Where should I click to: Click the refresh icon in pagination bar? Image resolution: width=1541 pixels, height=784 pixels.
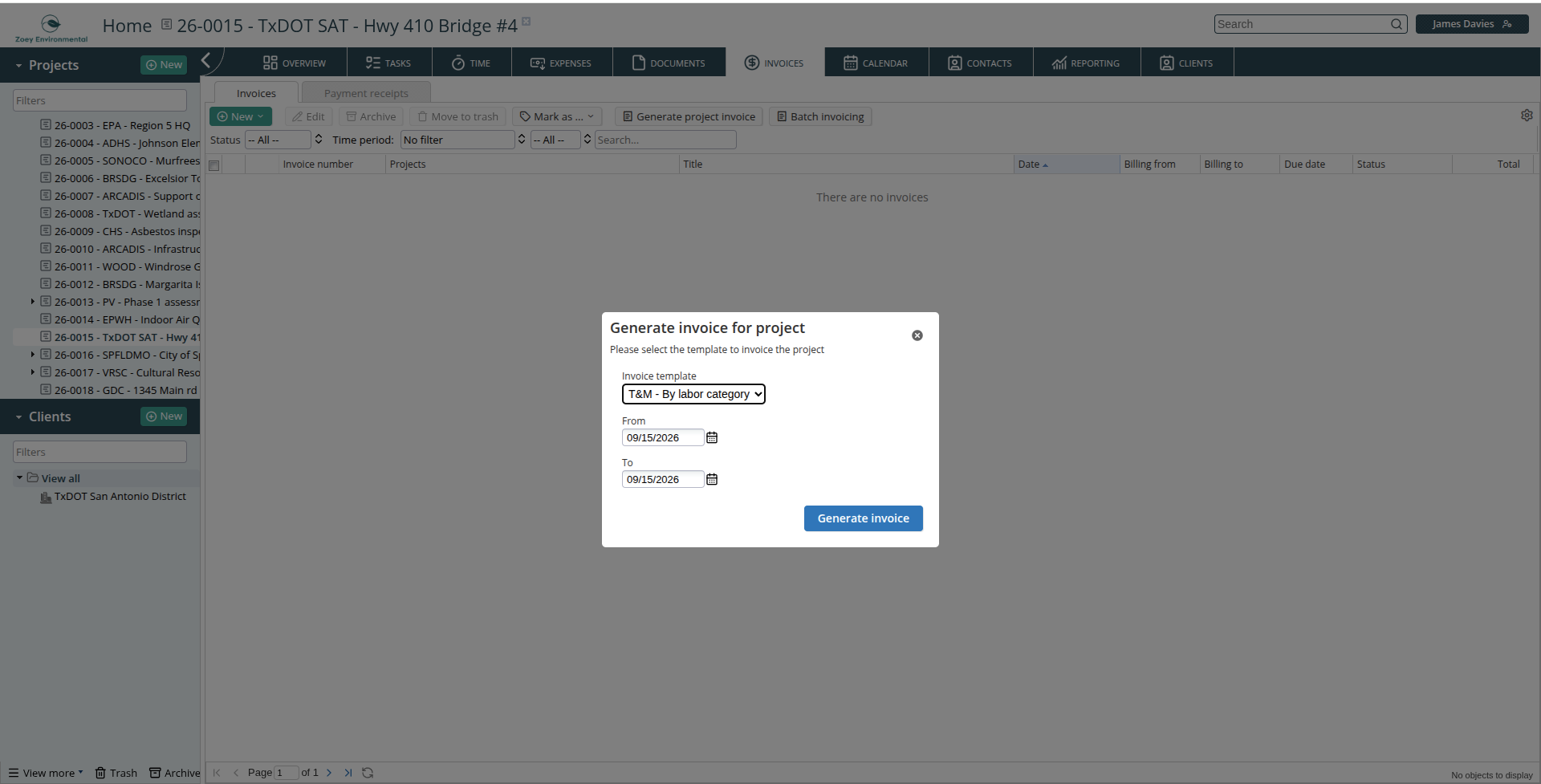[368, 773]
